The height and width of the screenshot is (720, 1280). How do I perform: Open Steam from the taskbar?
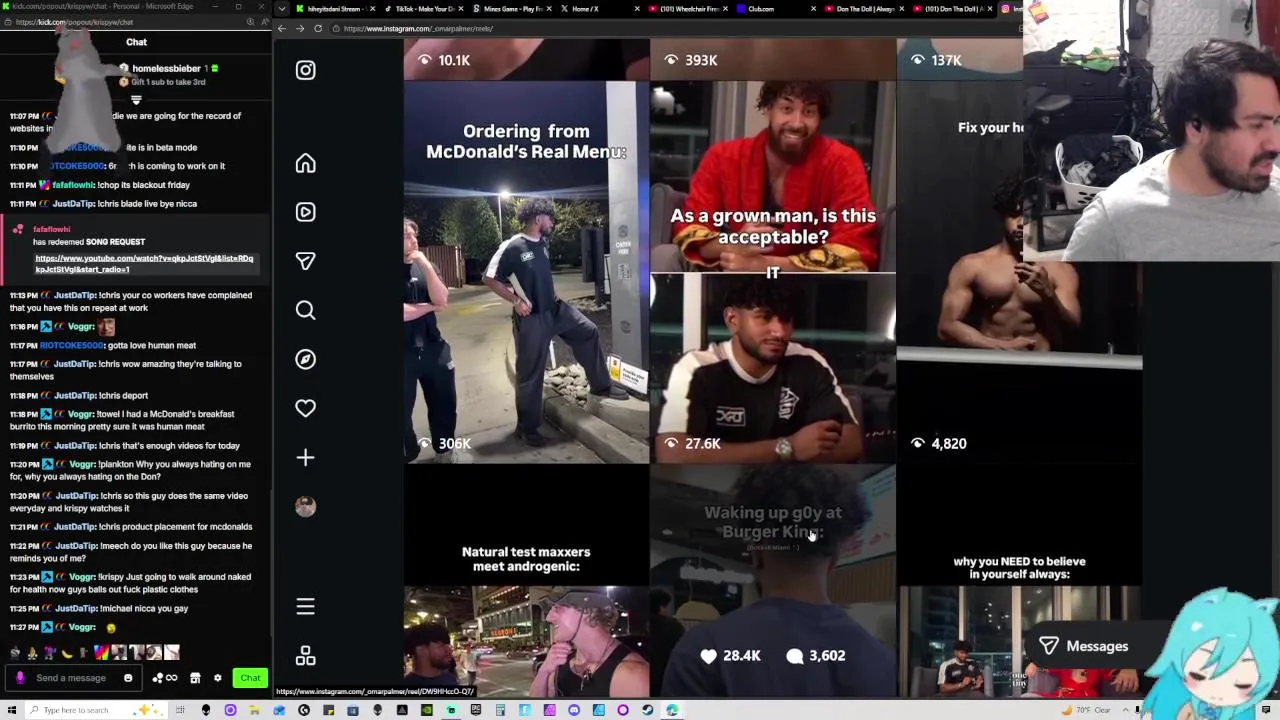tap(647, 710)
